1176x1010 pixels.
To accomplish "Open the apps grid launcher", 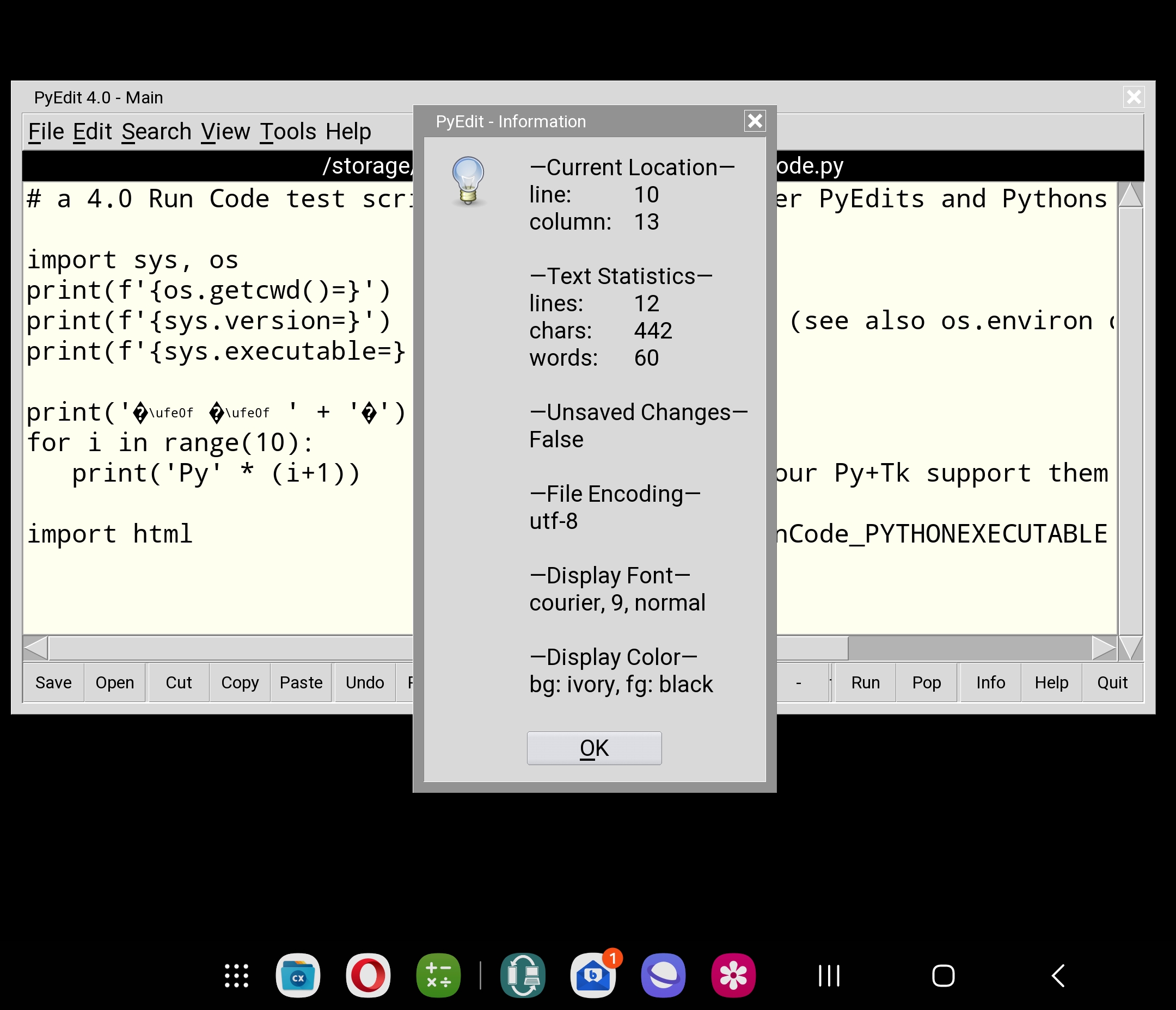I will (x=236, y=975).
